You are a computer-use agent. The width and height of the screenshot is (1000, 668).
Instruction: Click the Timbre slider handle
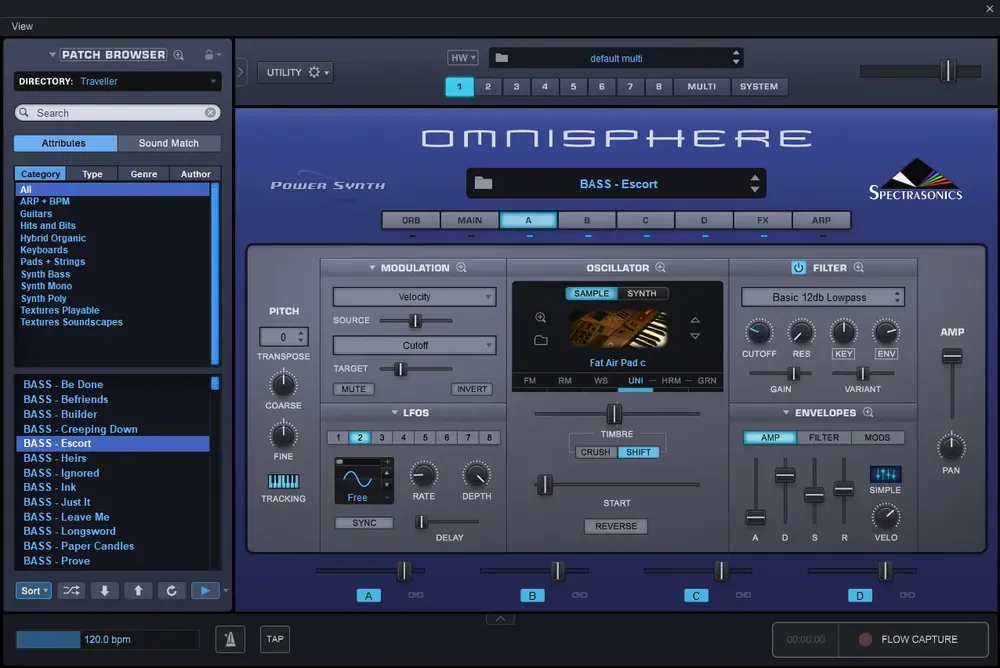tap(614, 413)
